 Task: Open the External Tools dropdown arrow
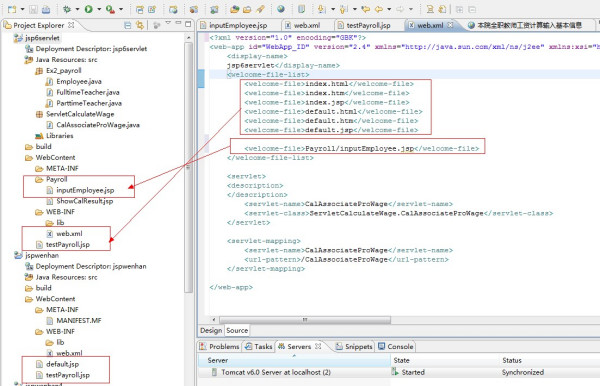pos(121,9)
